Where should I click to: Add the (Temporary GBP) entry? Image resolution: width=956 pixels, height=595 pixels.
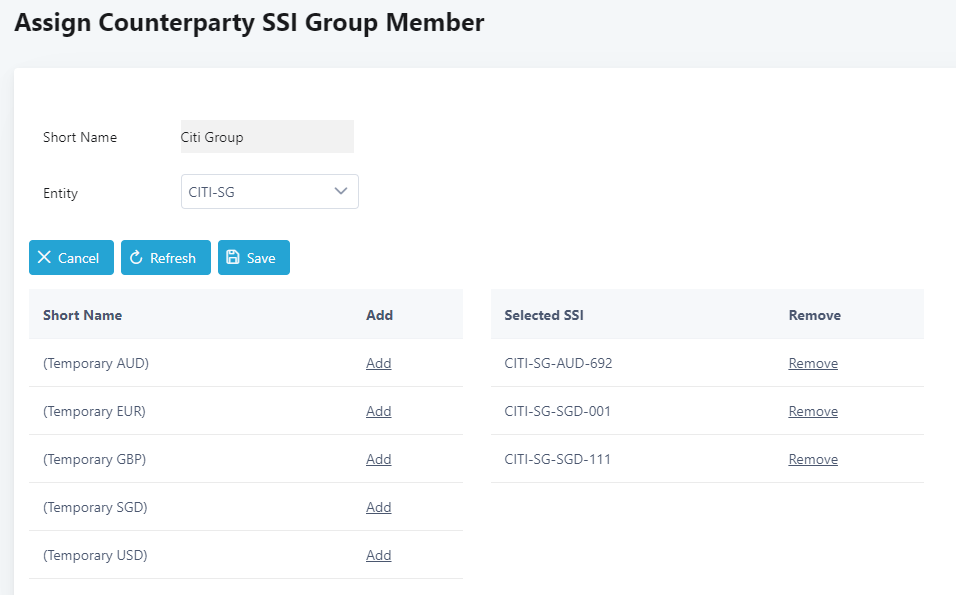pos(378,460)
